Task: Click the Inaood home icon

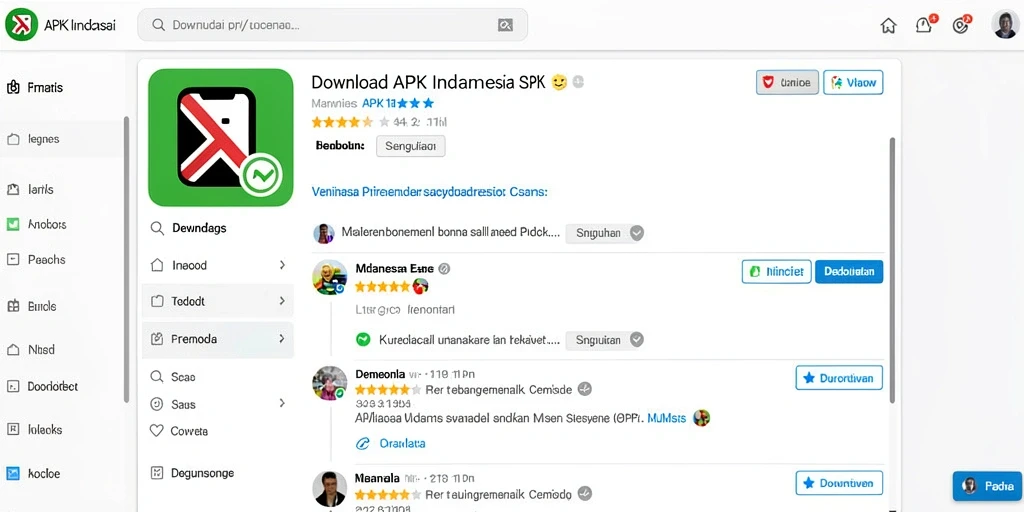Action: pyautogui.click(x=157, y=265)
